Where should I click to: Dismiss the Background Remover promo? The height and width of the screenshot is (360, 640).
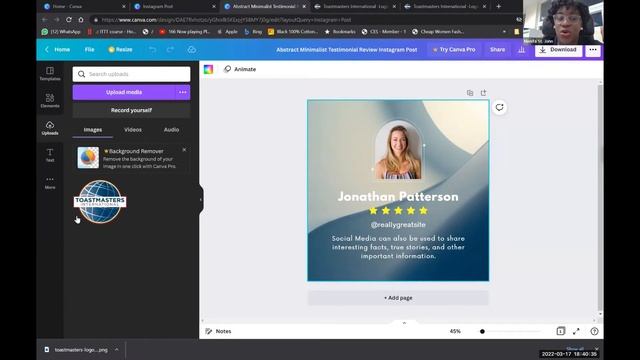point(184,150)
